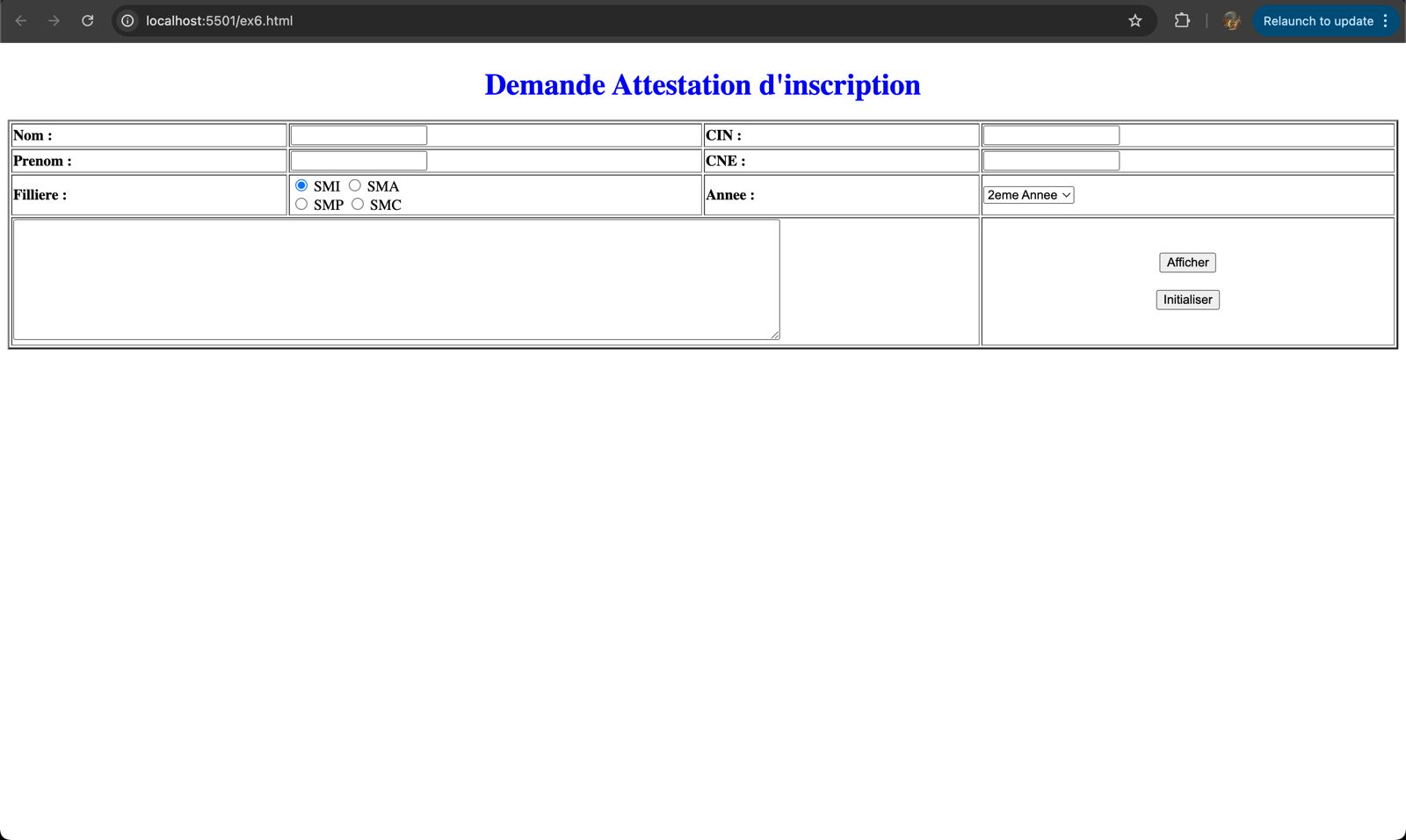Image resolution: width=1406 pixels, height=840 pixels.
Task: Select the SMA radio button
Action: tap(355, 185)
